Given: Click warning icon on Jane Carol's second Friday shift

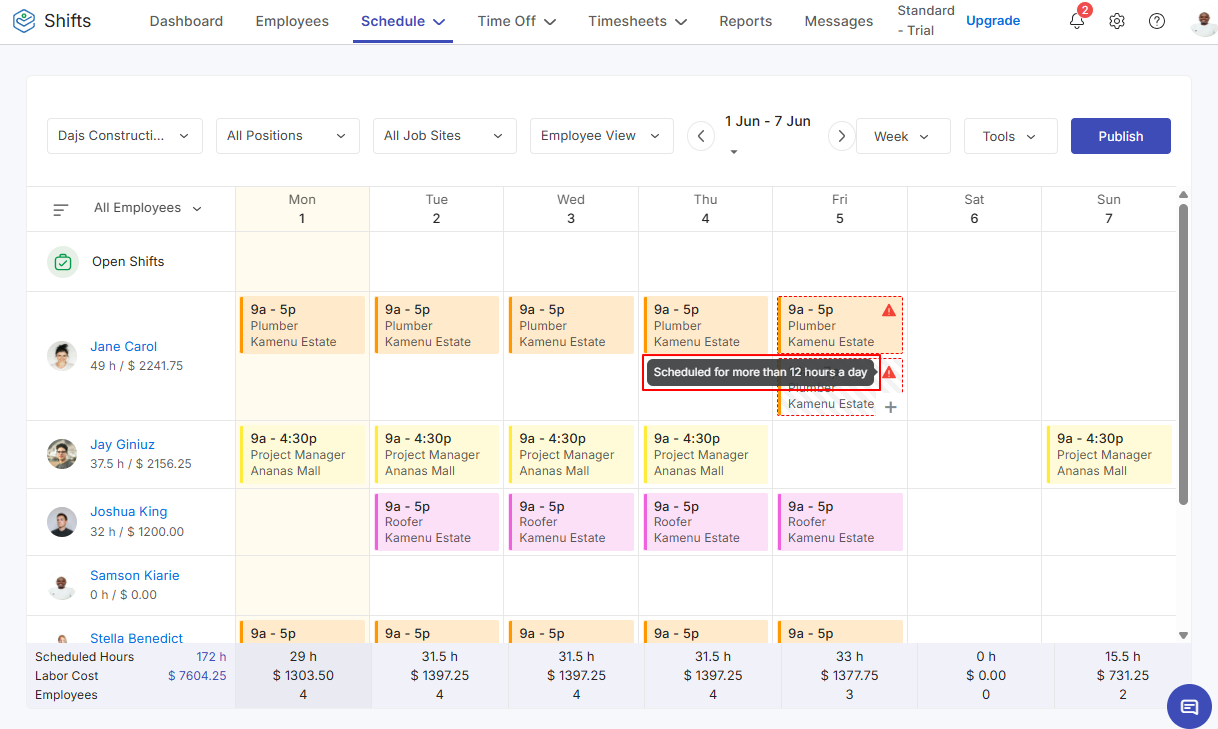Looking at the screenshot, I should tap(889, 372).
